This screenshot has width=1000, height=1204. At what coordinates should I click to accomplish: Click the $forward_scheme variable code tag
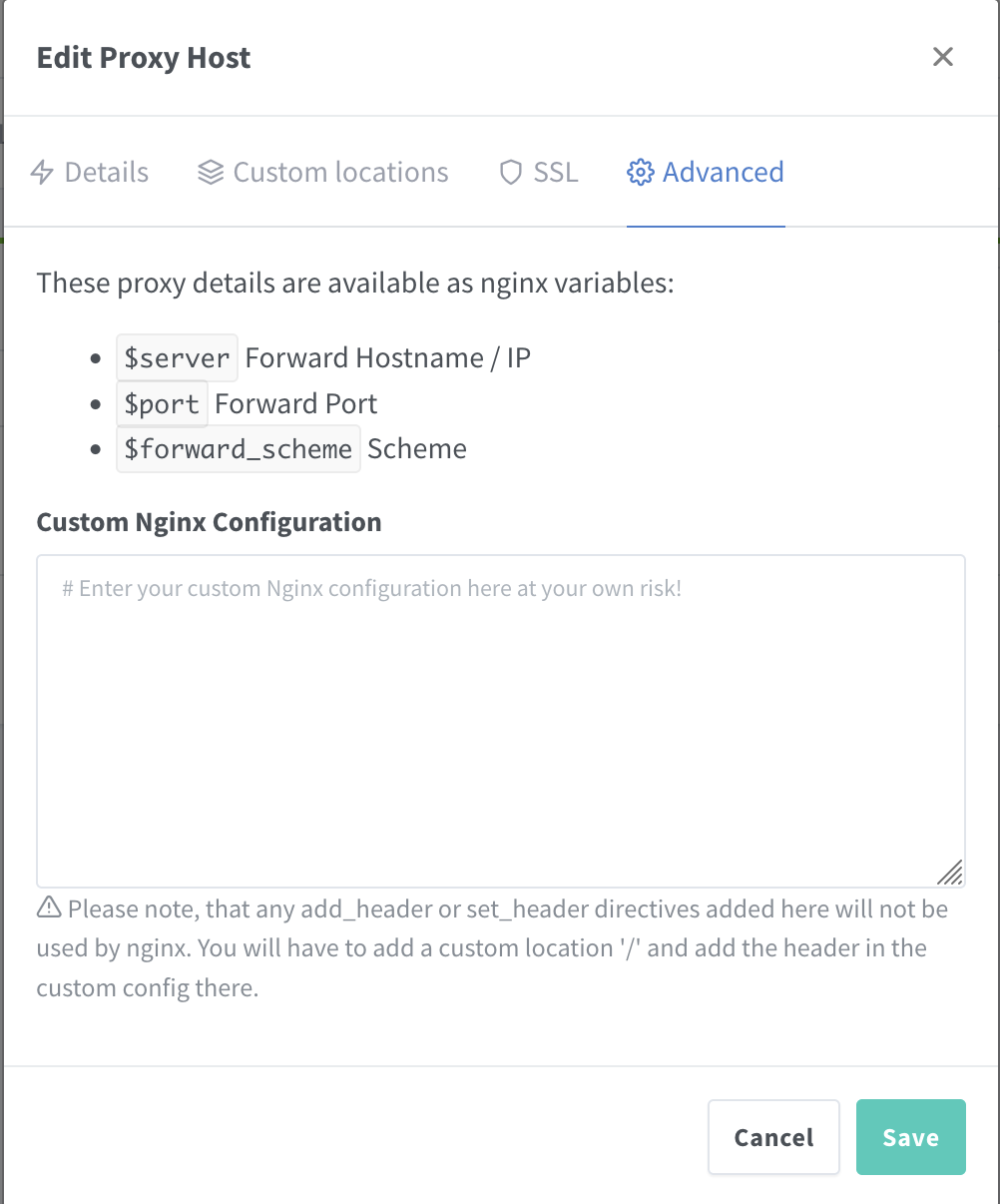[x=238, y=449]
